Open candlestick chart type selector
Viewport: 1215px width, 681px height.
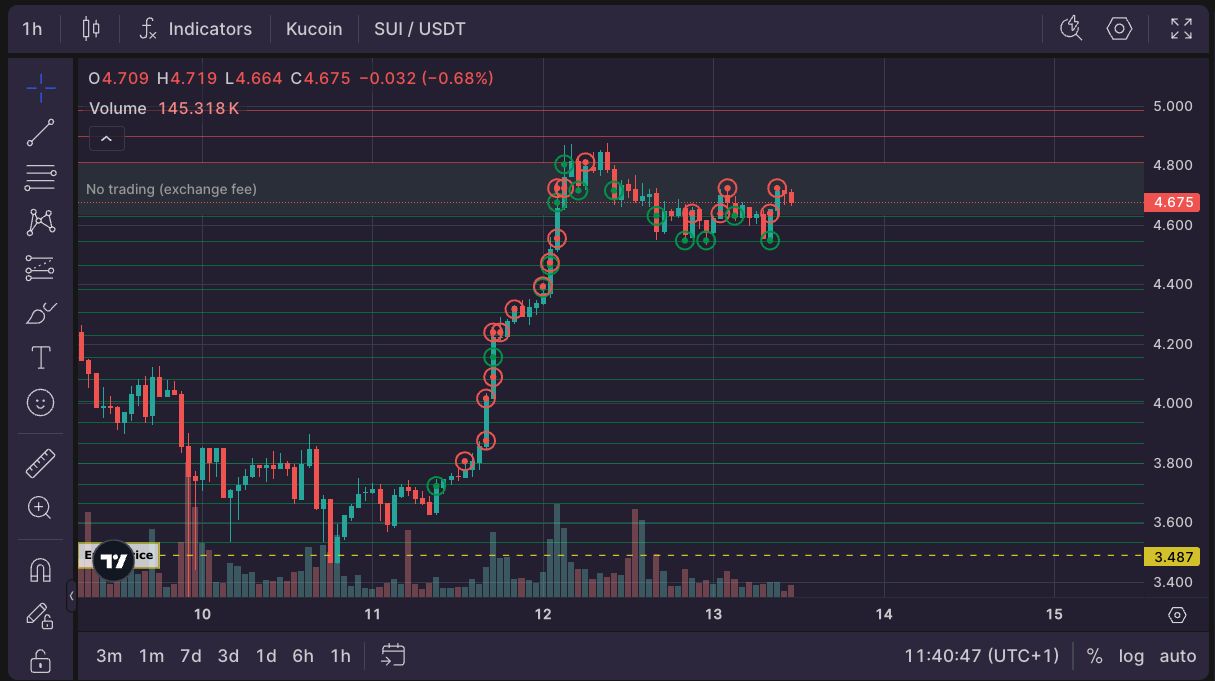tap(91, 29)
